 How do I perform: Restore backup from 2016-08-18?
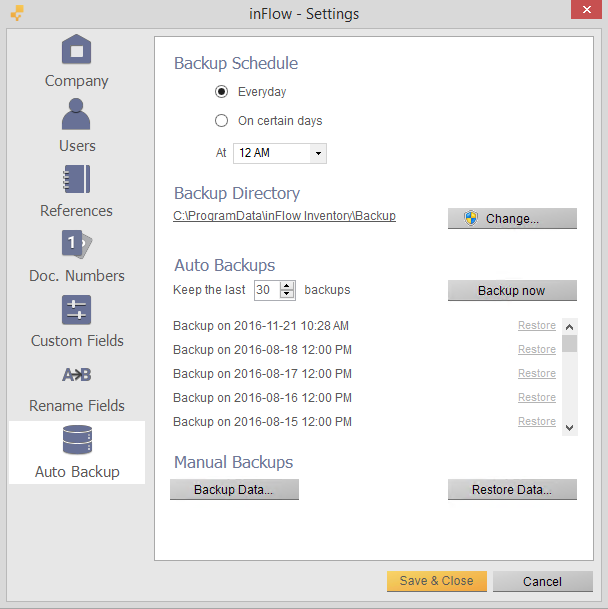(537, 350)
